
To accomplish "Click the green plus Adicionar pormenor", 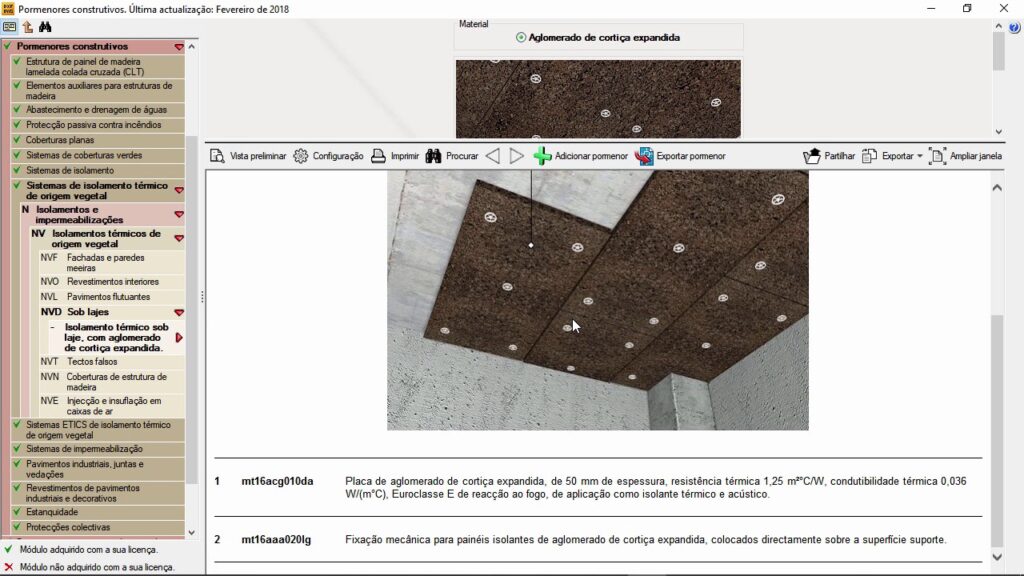I will pos(543,156).
